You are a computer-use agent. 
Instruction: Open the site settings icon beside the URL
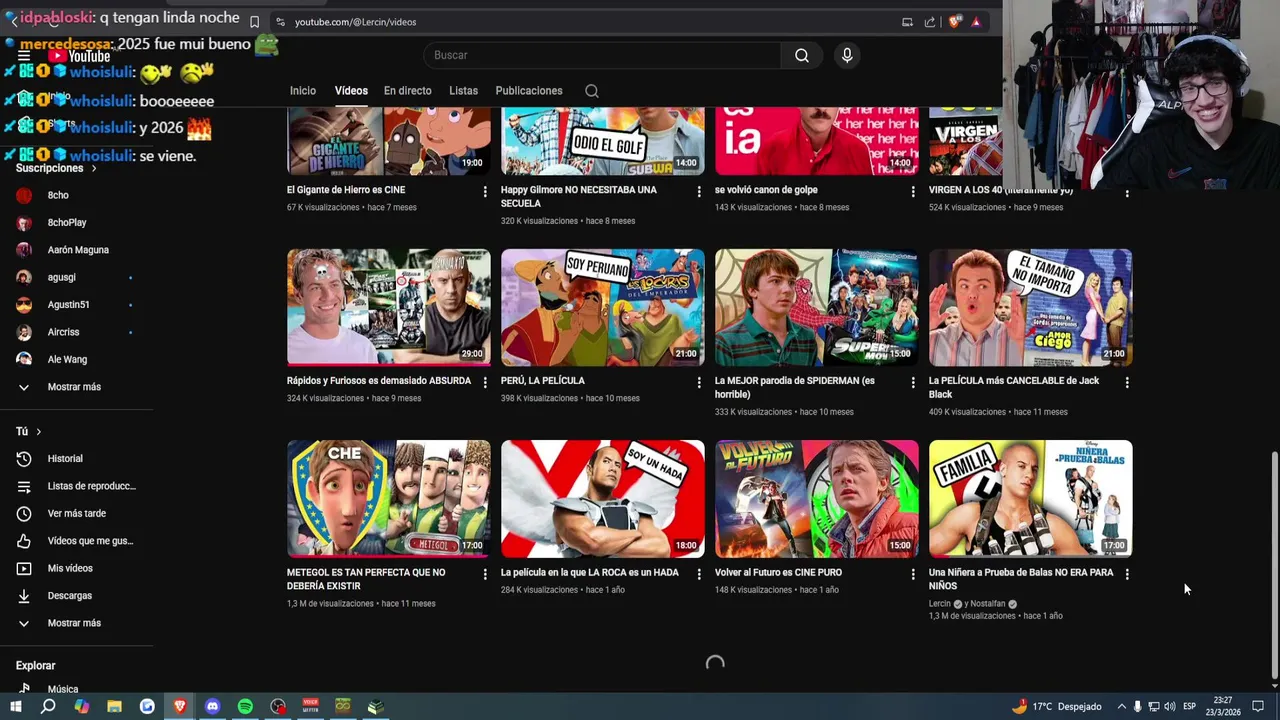pyautogui.click(x=280, y=22)
